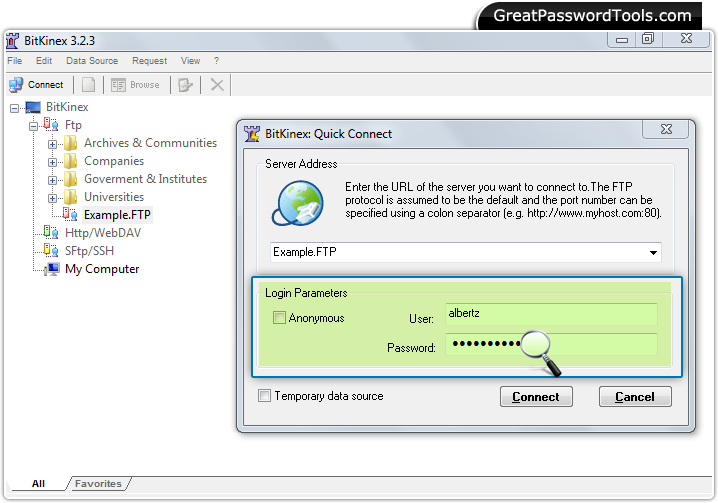The image size is (718, 503).
Task: Click the Password input field
Action: (x=551, y=344)
